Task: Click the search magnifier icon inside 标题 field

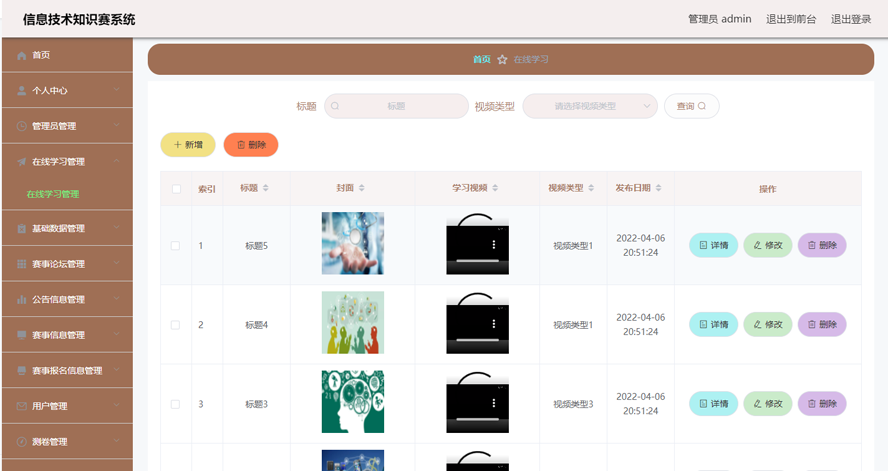Action: pyautogui.click(x=335, y=106)
